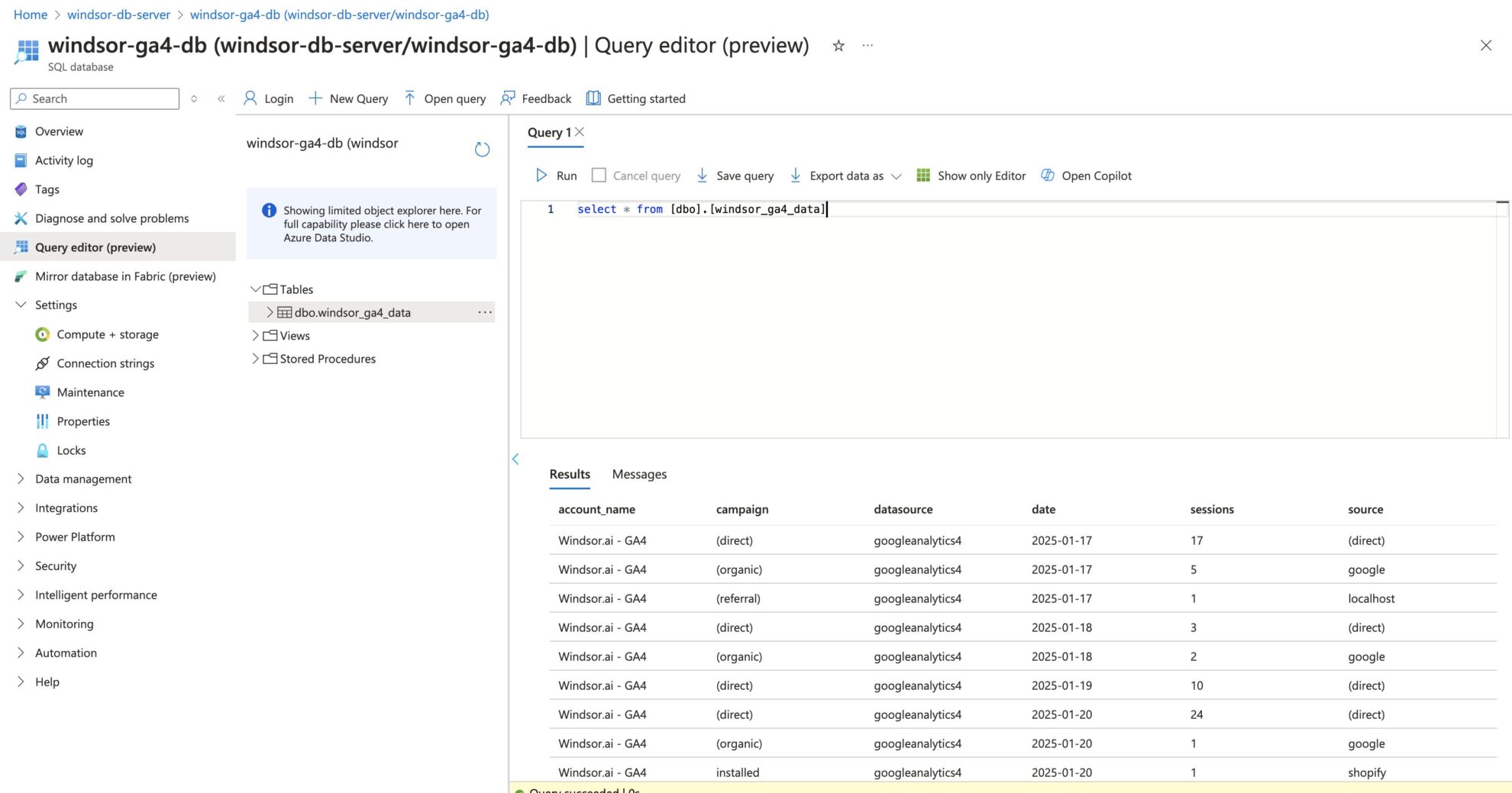Select Query editor (preview) menu item
This screenshot has width=1512, height=793.
(x=95, y=247)
